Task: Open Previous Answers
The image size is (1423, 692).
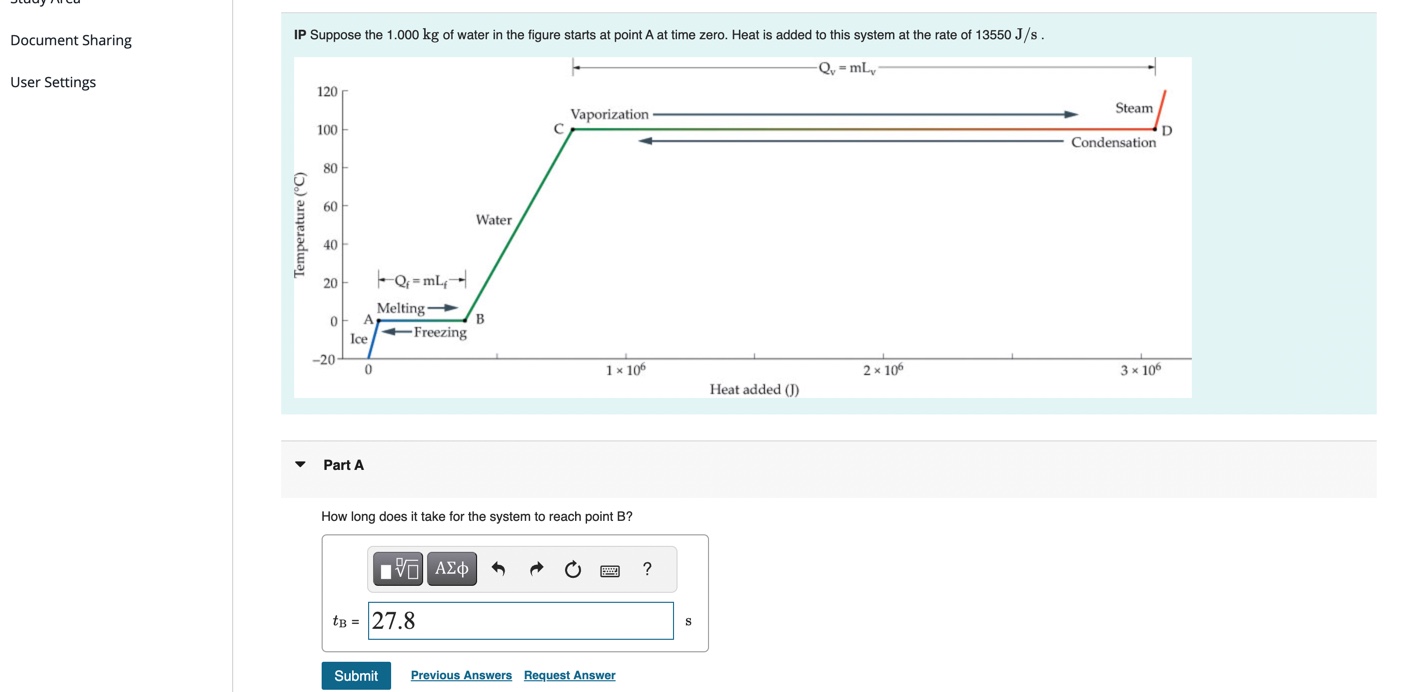Action: pyautogui.click(x=461, y=675)
